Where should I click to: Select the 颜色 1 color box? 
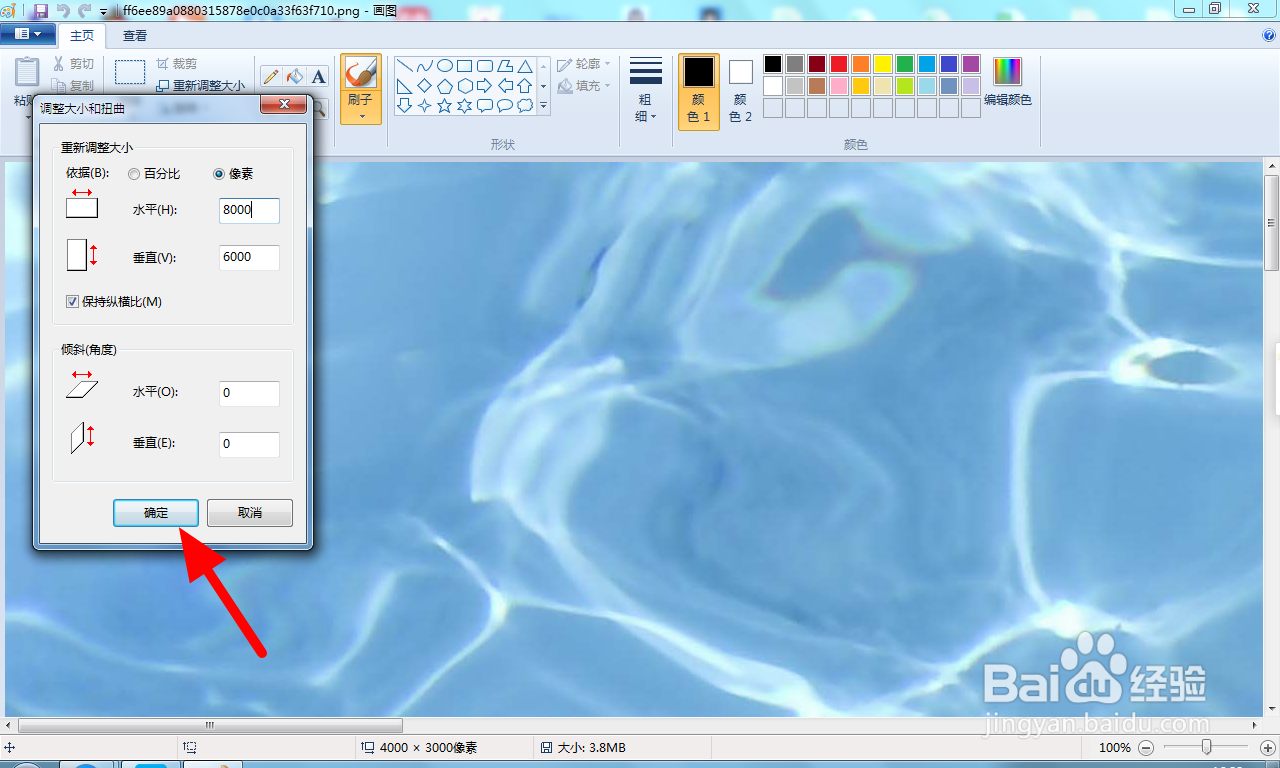[x=699, y=92]
